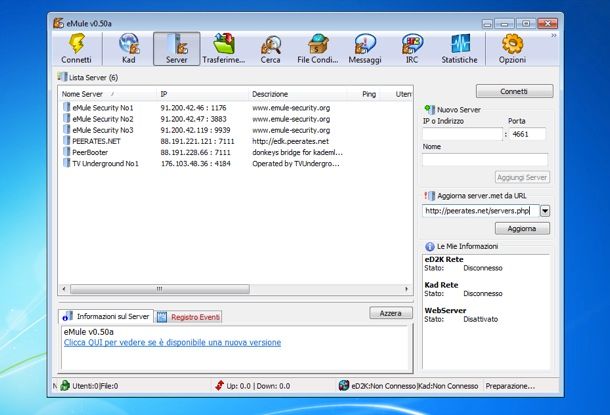Image resolution: width=610 pixels, height=415 pixels.
Task: Open the Cerca search view
Action: point(270,49)
